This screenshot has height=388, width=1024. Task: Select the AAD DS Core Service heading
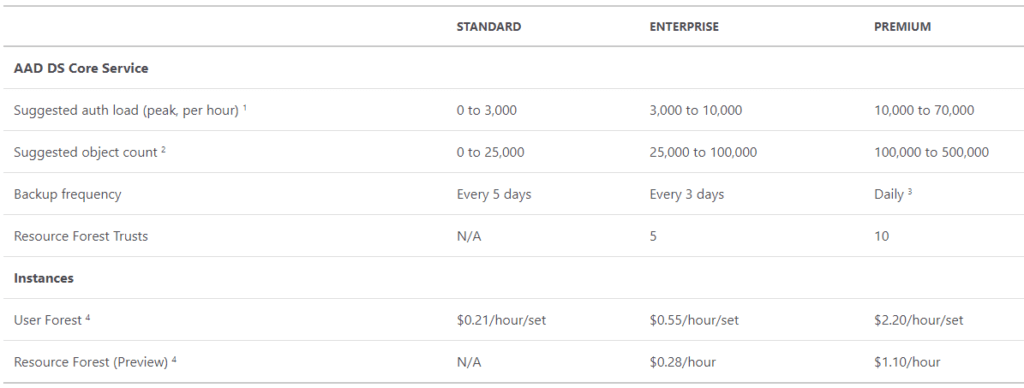81,68
